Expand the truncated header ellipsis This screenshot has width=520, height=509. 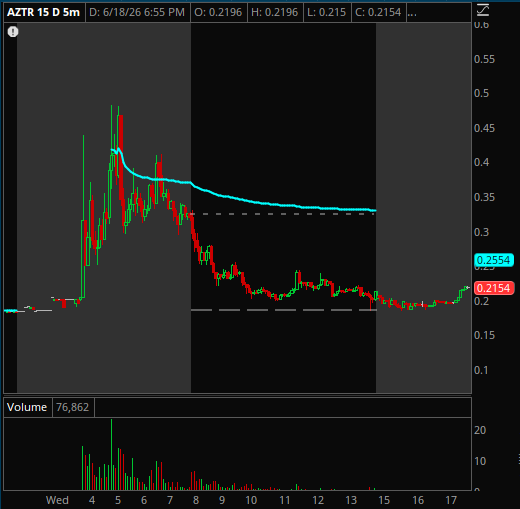(412, 13)
